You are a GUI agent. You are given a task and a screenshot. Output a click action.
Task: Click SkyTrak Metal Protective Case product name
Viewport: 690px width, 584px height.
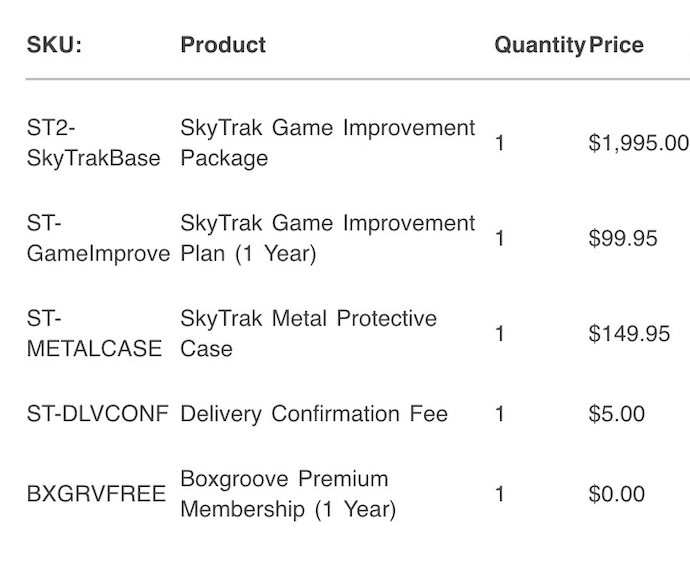coord(308,334)
